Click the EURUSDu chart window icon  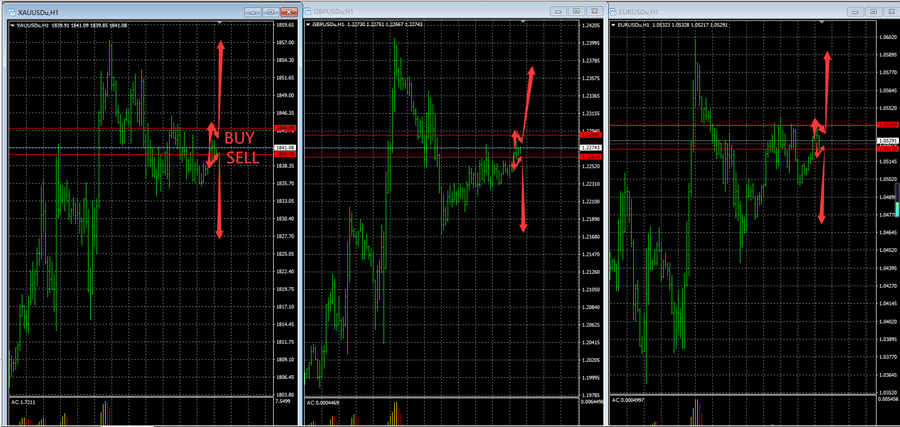pos(613,10)
